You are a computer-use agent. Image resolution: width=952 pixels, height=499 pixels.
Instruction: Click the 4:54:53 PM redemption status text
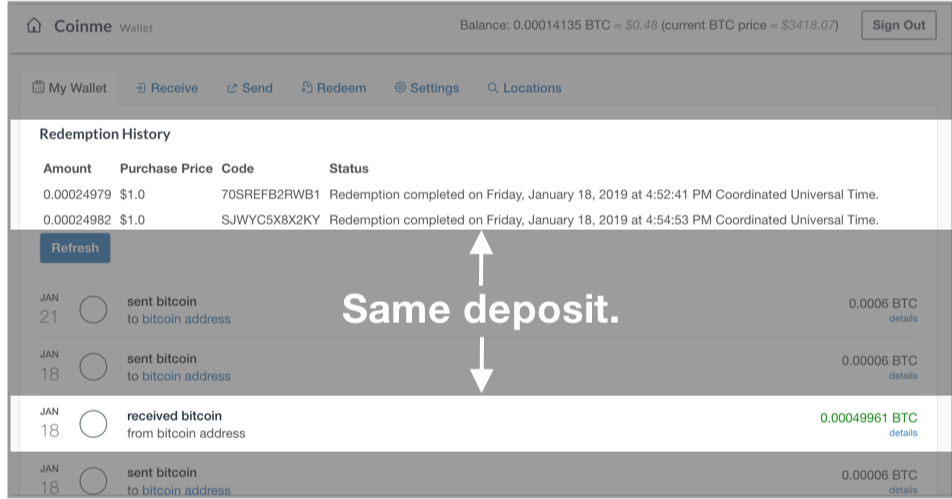click(604, 220)
